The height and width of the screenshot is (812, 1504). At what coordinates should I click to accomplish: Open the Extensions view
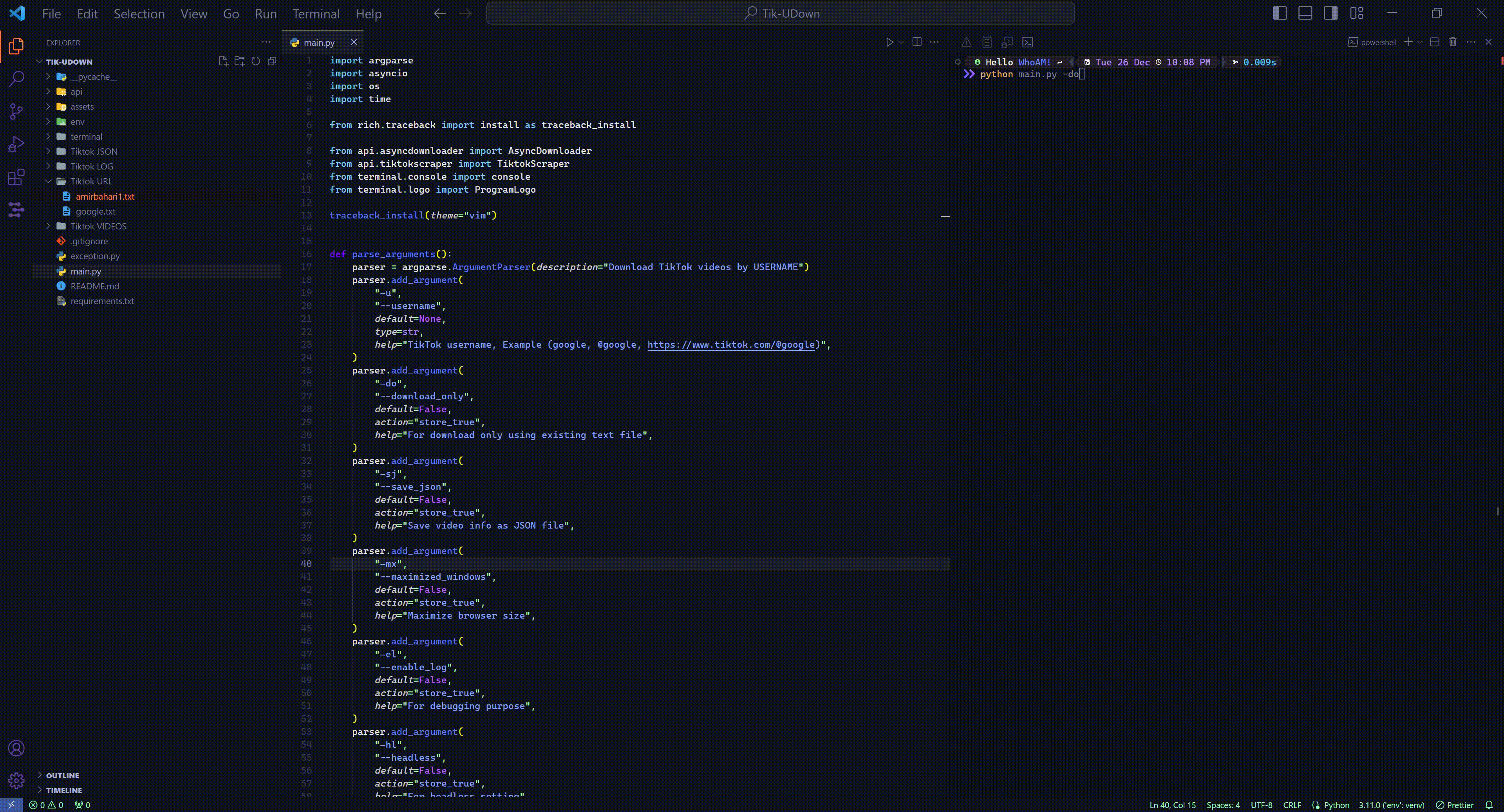(16, 176)
